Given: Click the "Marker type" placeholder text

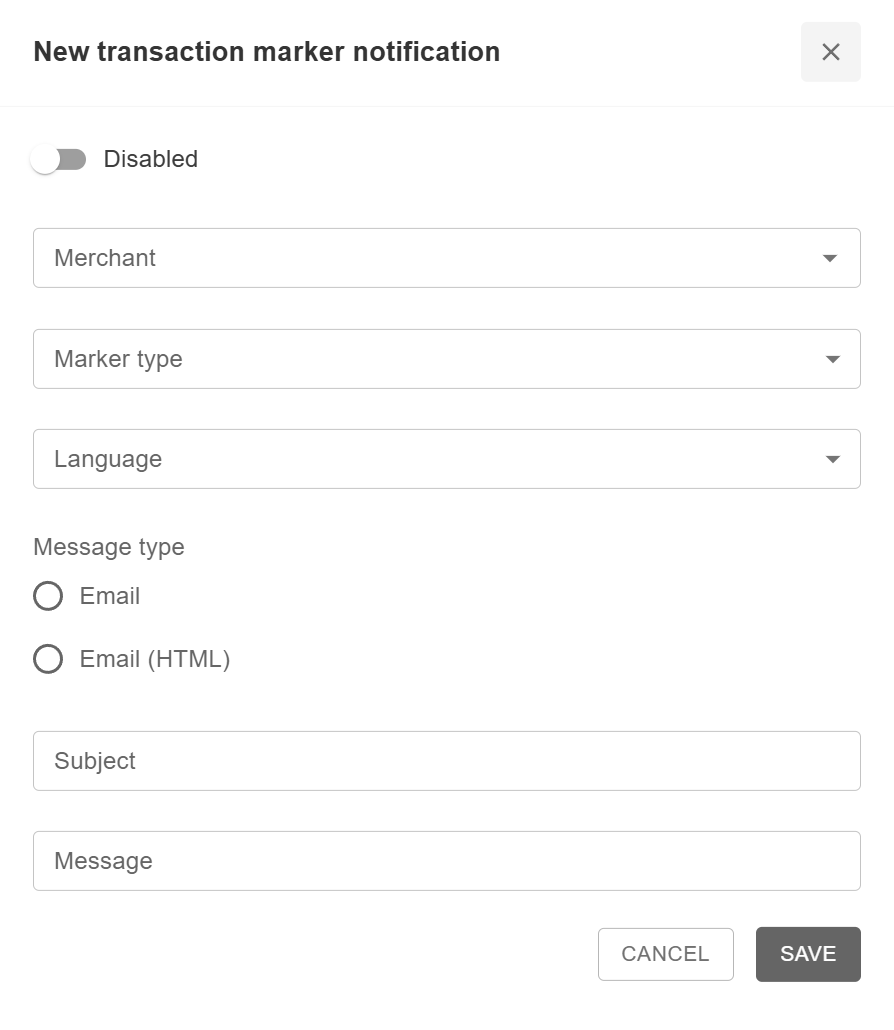Looking at the screenshot, I should coord(118,359).
